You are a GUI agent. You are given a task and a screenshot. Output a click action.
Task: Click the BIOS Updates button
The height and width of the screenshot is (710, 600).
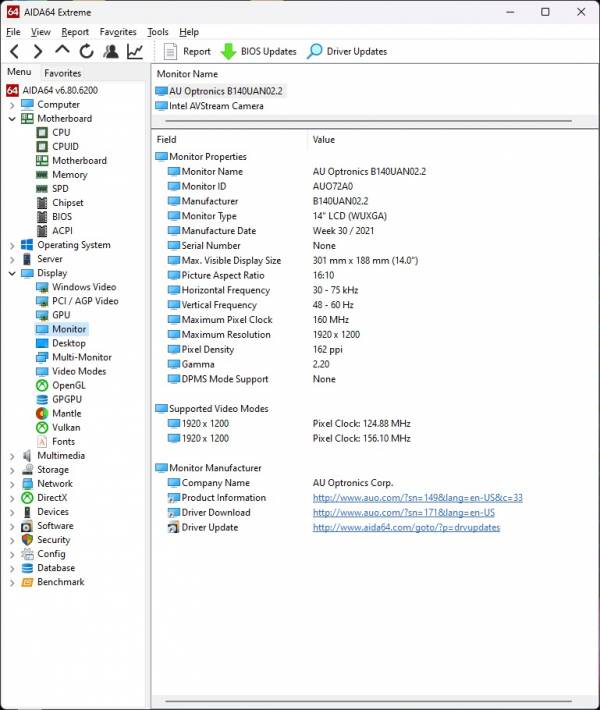[x=258, y=52]
